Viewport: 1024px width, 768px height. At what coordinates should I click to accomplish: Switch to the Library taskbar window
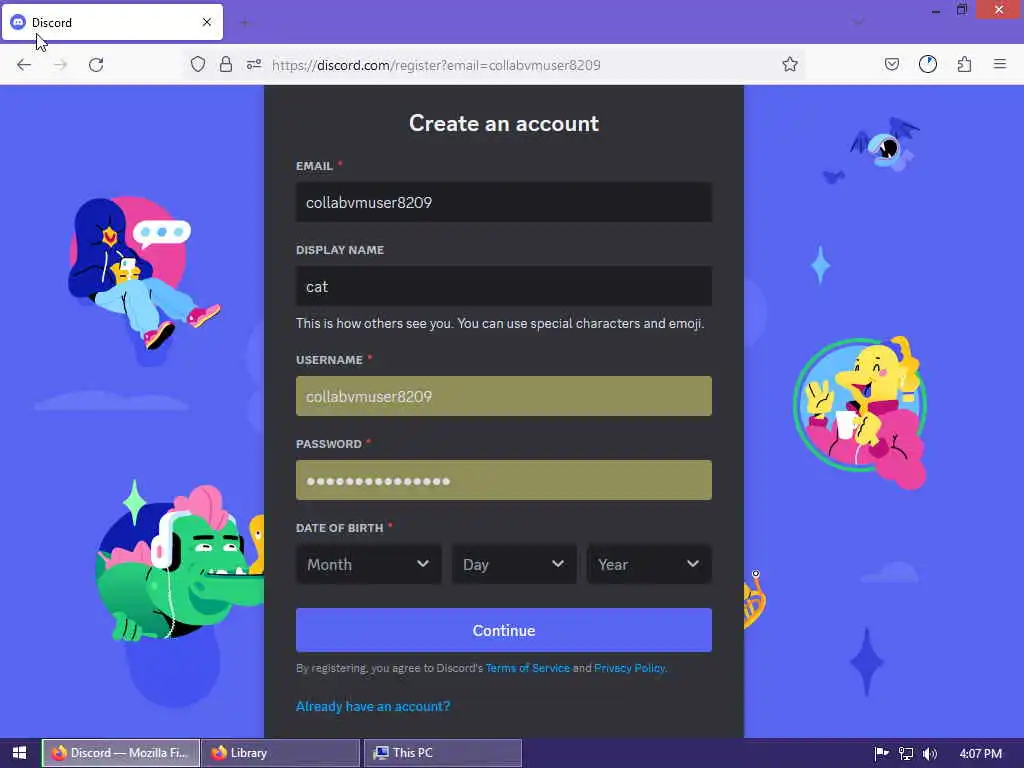tap(281, 753)
